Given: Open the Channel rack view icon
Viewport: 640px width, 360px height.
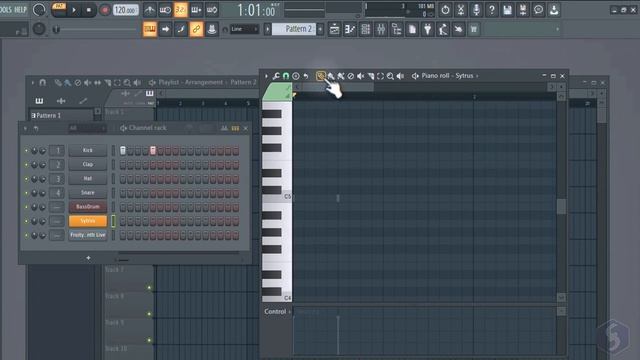Looking at the screenshot, I should [x=365, y=29].
